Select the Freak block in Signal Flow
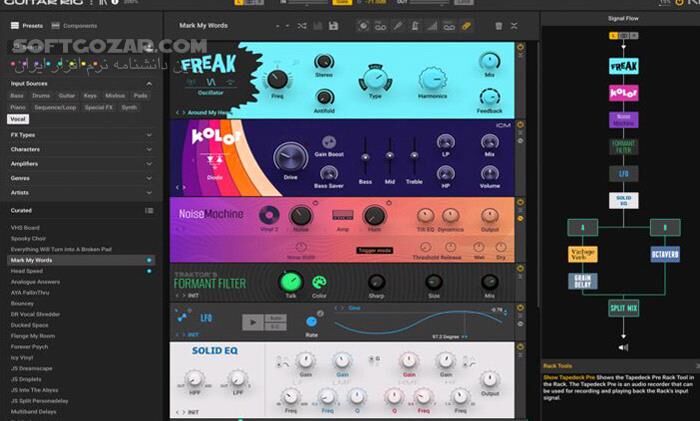 (x=624, y=66)
